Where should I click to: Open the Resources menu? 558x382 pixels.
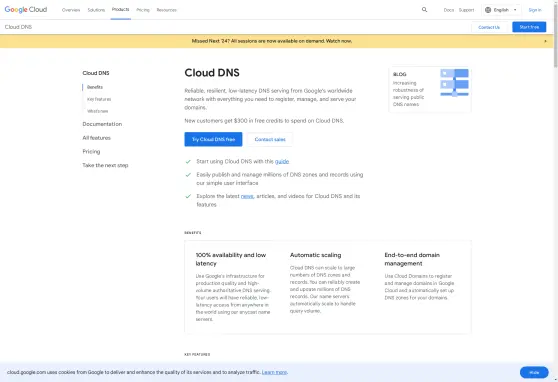167,10
